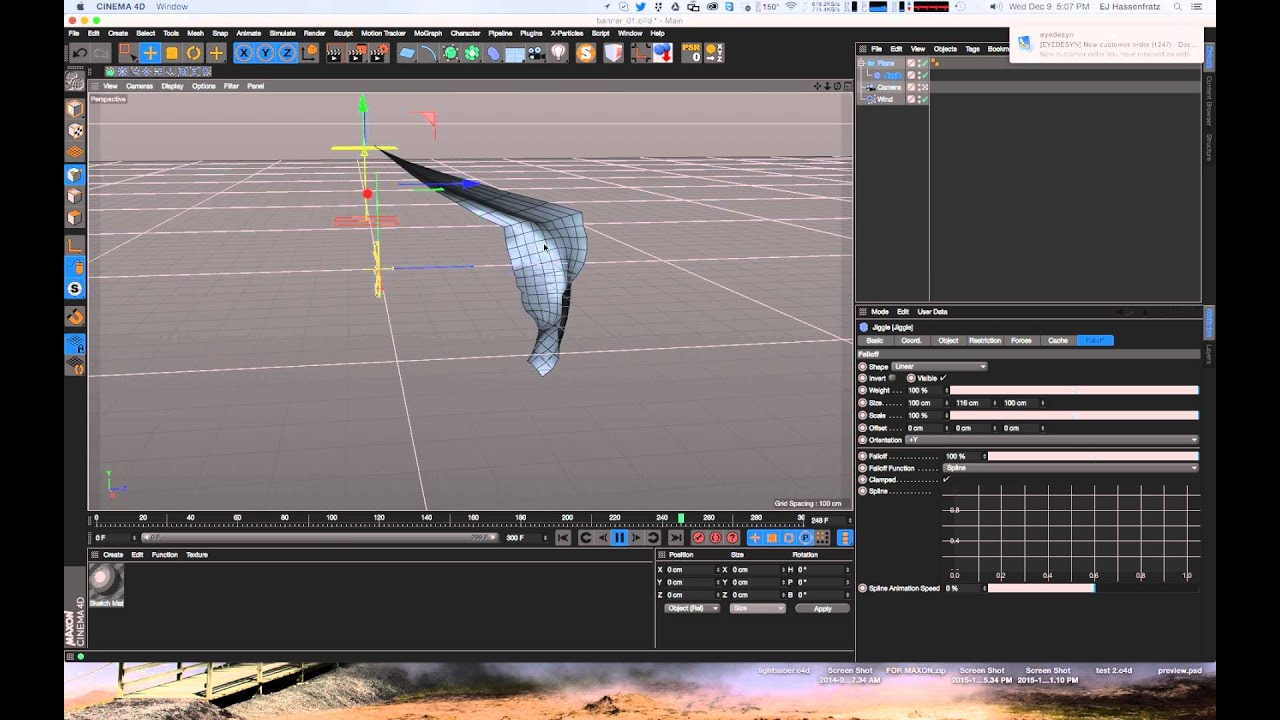
Task: Open the Size mode dropdown
Action: click(757, 608)
